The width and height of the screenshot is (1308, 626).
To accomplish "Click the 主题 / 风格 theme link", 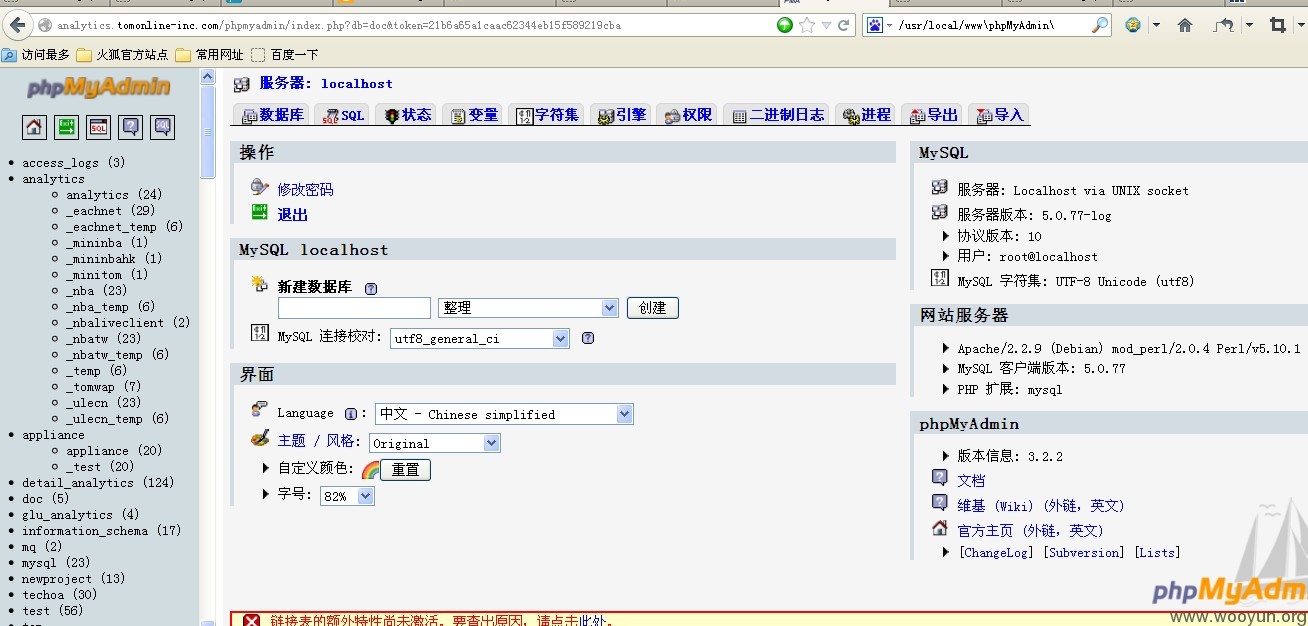I will (317, 440).
